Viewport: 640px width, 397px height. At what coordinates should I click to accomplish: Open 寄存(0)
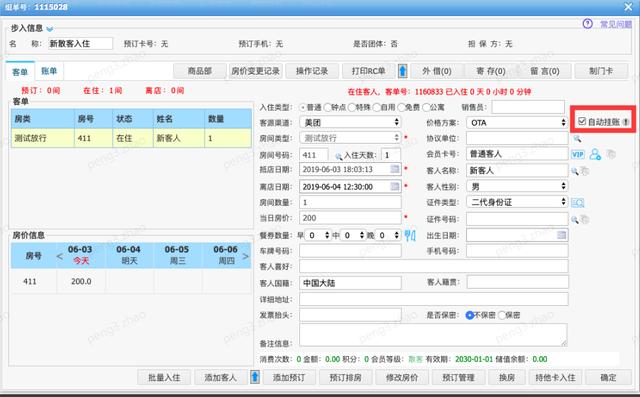pos(491,71)
